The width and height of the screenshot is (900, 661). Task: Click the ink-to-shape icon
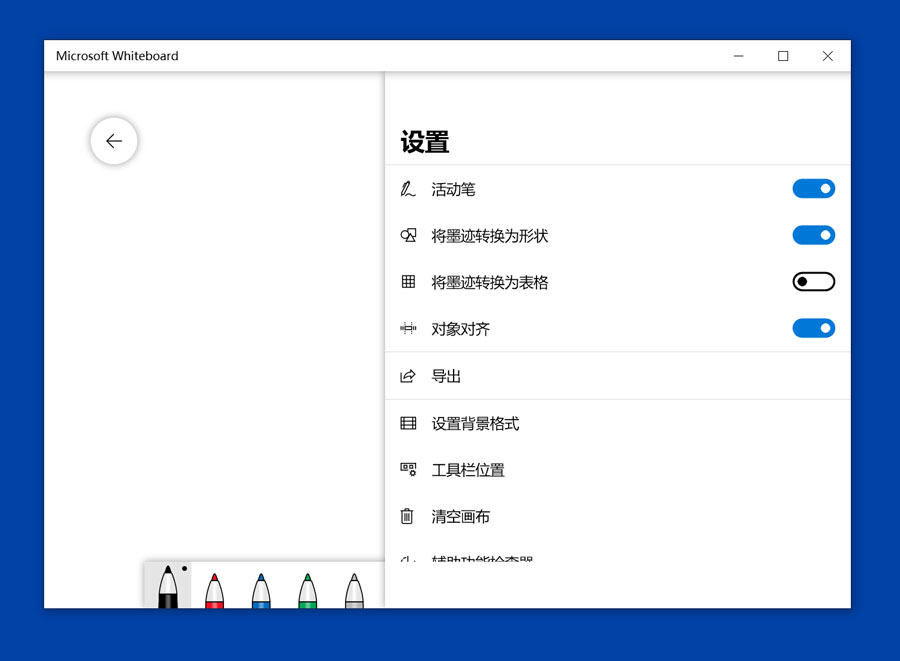[408, 235]
